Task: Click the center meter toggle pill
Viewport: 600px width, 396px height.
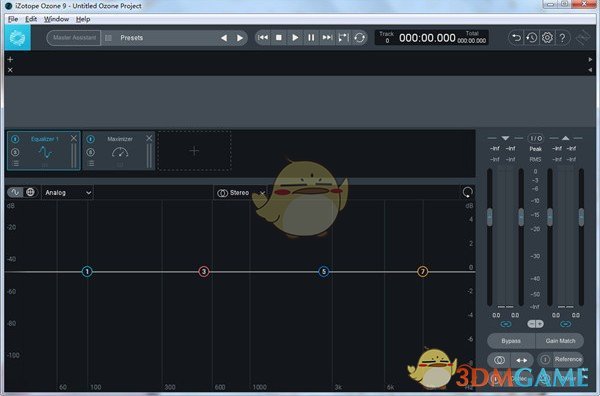Action: [535, 324]
